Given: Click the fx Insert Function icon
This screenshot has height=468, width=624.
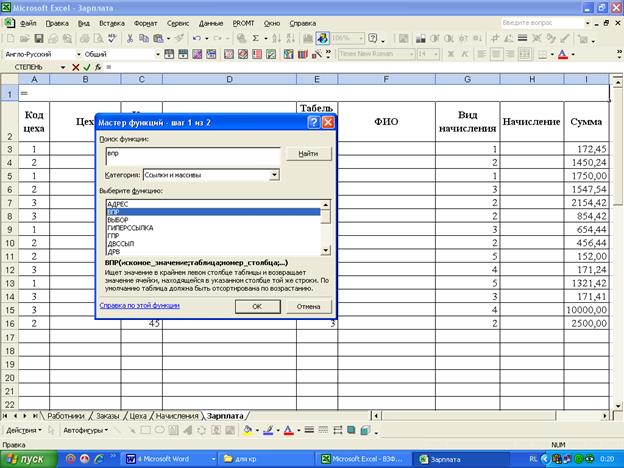Looking at the screenshot, I should click(96, 67).
